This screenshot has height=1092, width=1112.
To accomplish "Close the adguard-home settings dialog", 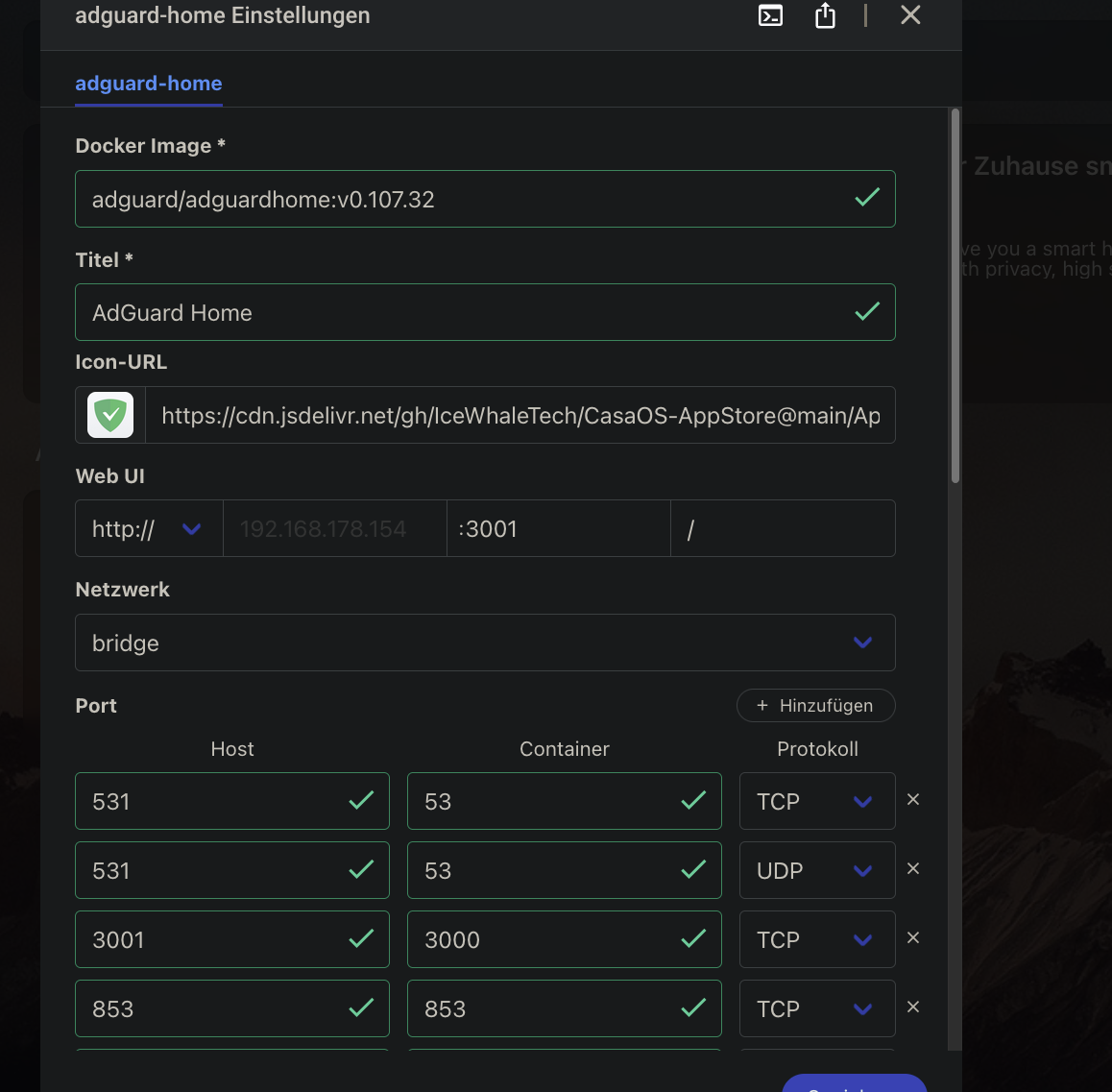I will click(910, 15).
